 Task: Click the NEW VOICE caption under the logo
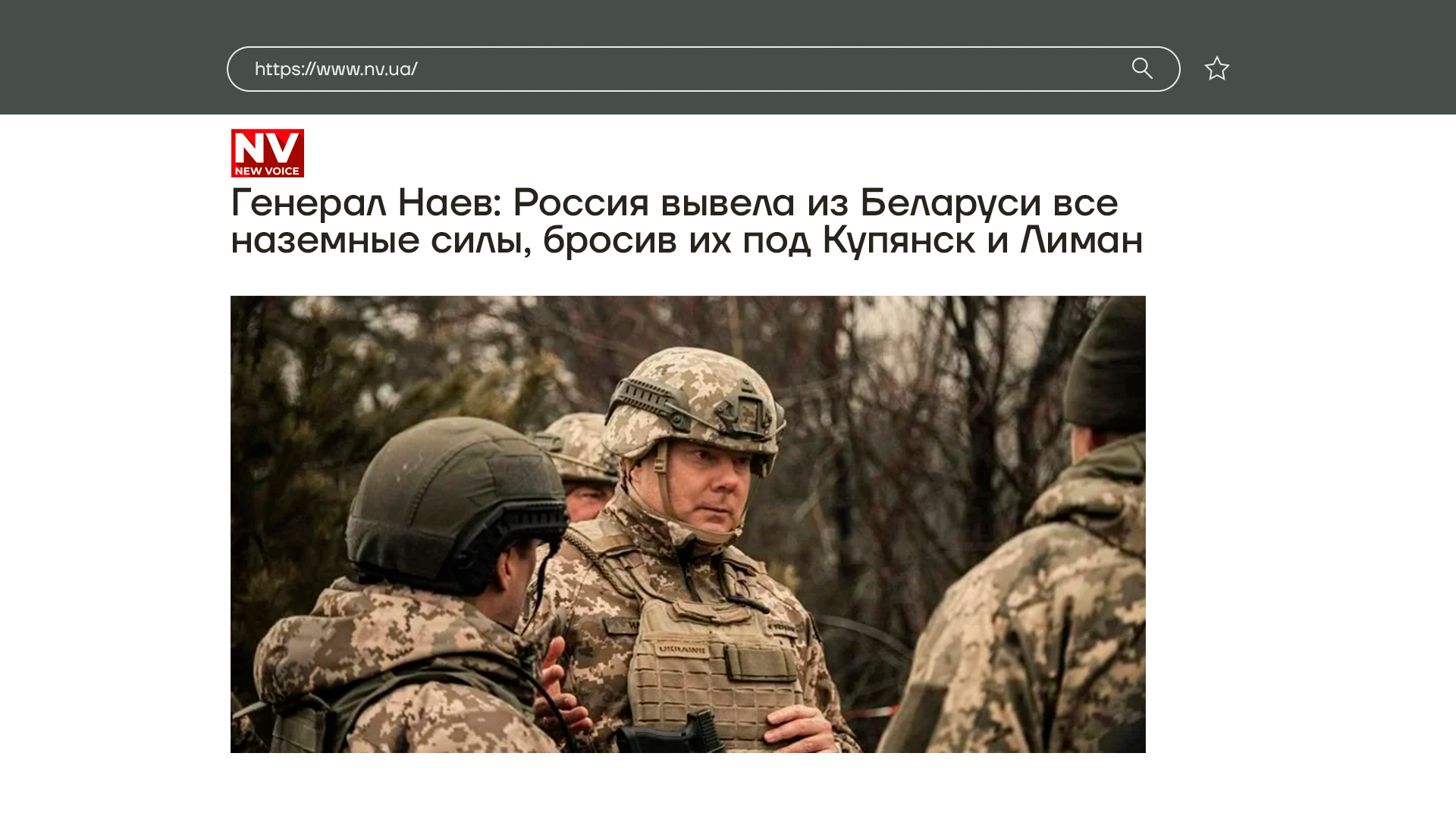tap(267, 171)
